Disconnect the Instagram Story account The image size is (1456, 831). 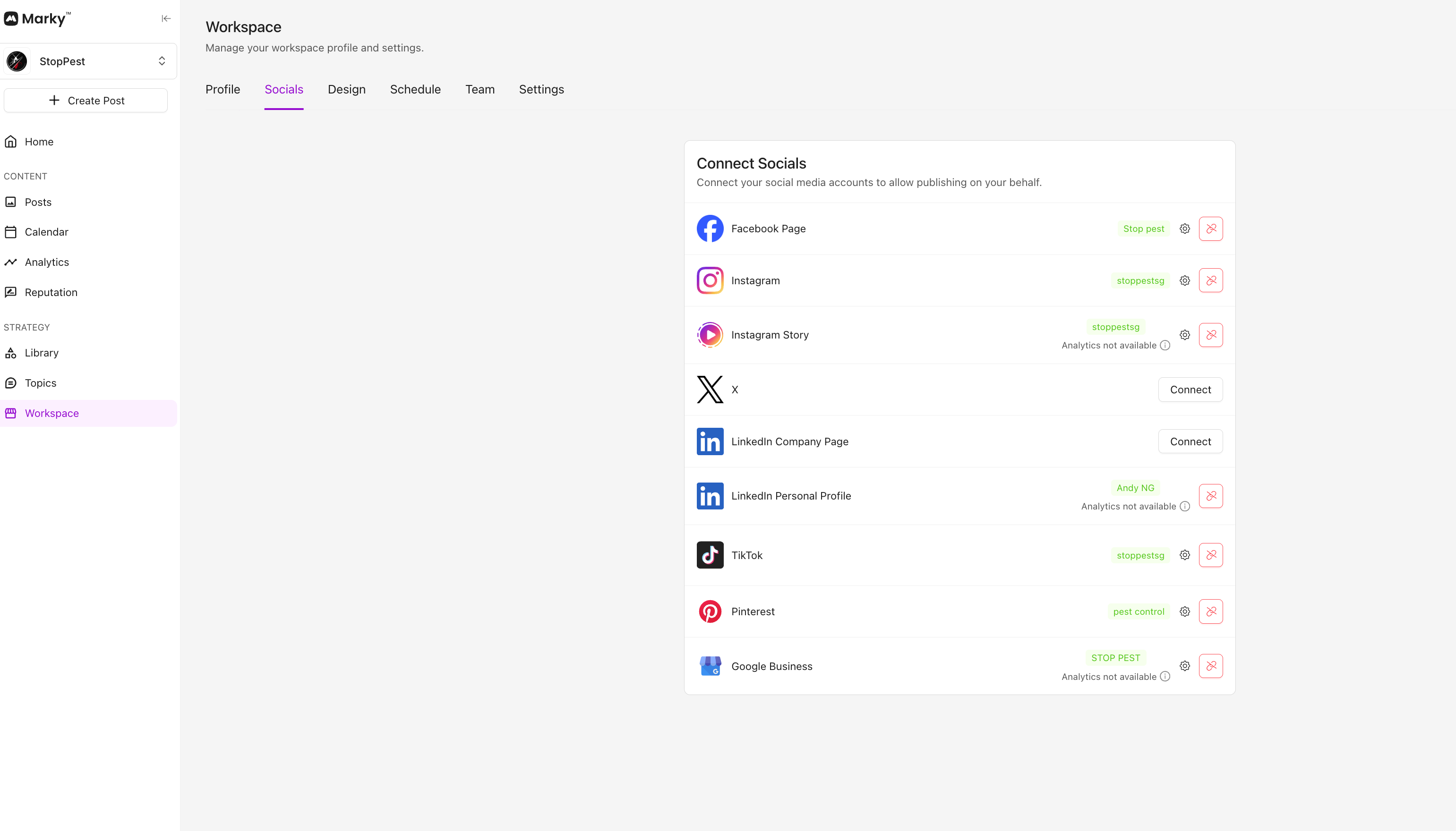[x=1210, y=335]
